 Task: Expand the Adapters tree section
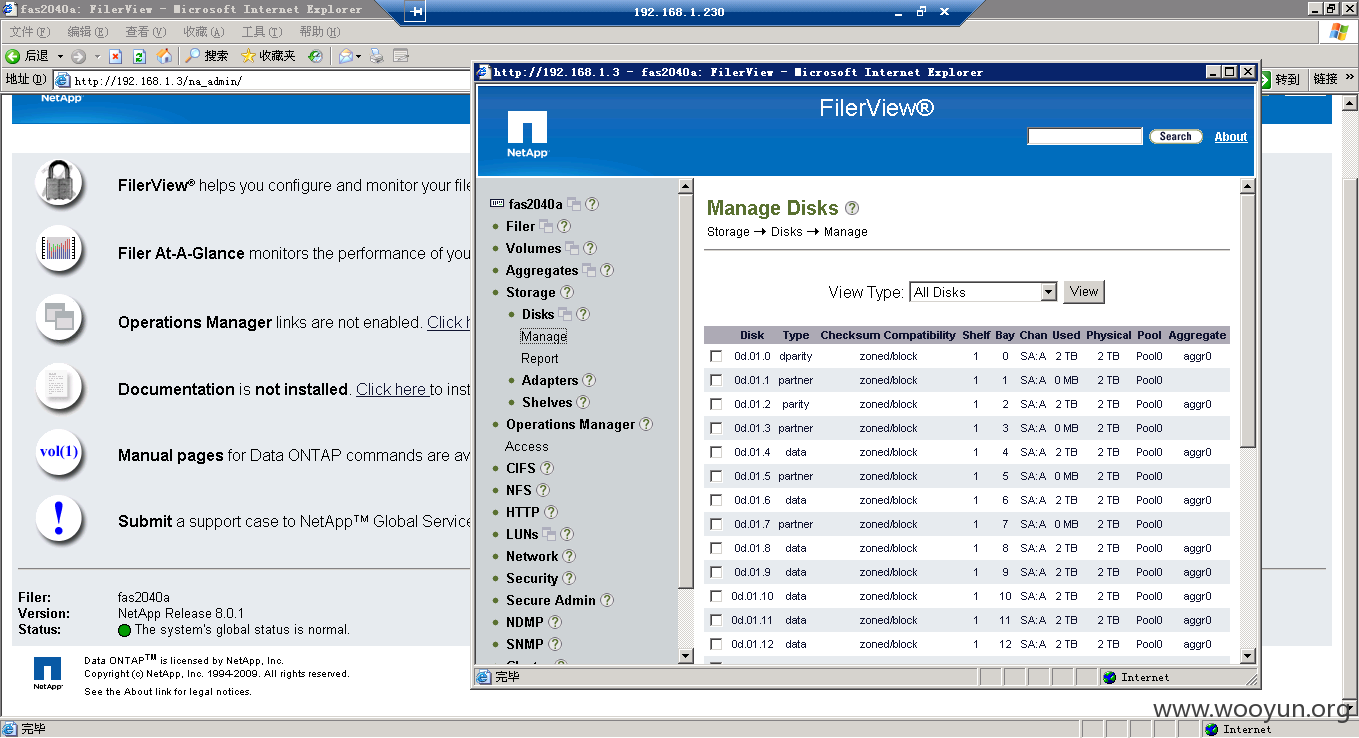[x=550, y=380]
